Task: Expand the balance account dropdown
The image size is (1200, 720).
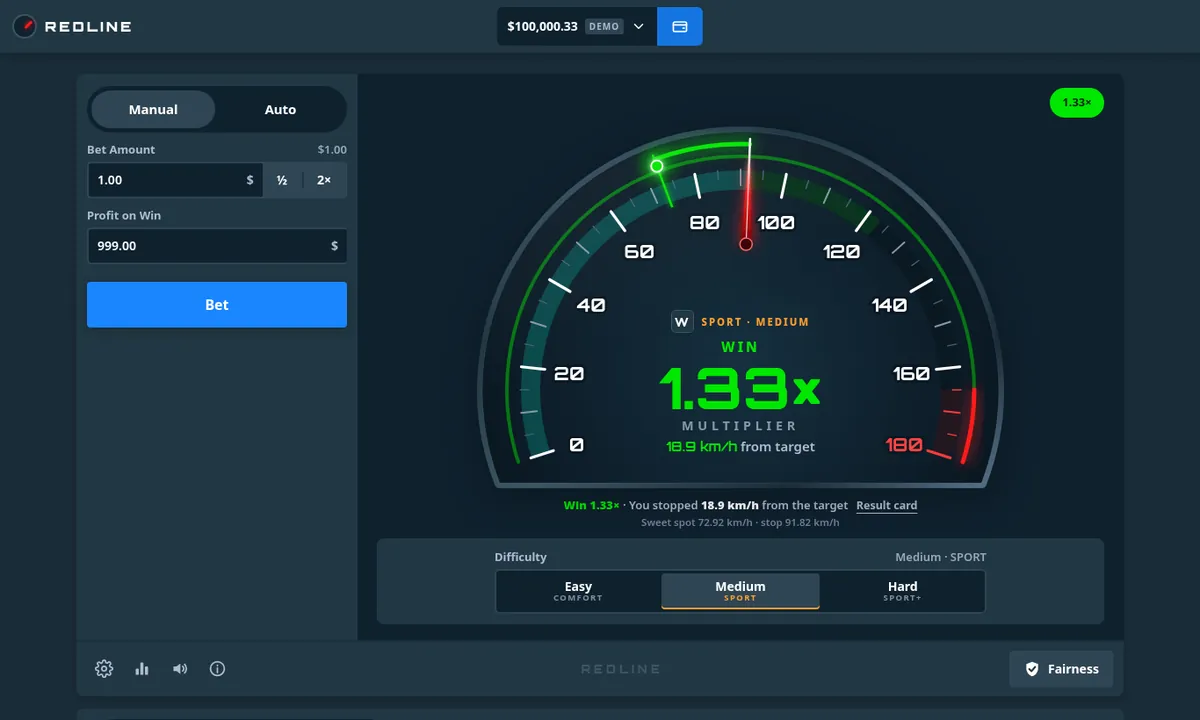Action: coord(639,26)
